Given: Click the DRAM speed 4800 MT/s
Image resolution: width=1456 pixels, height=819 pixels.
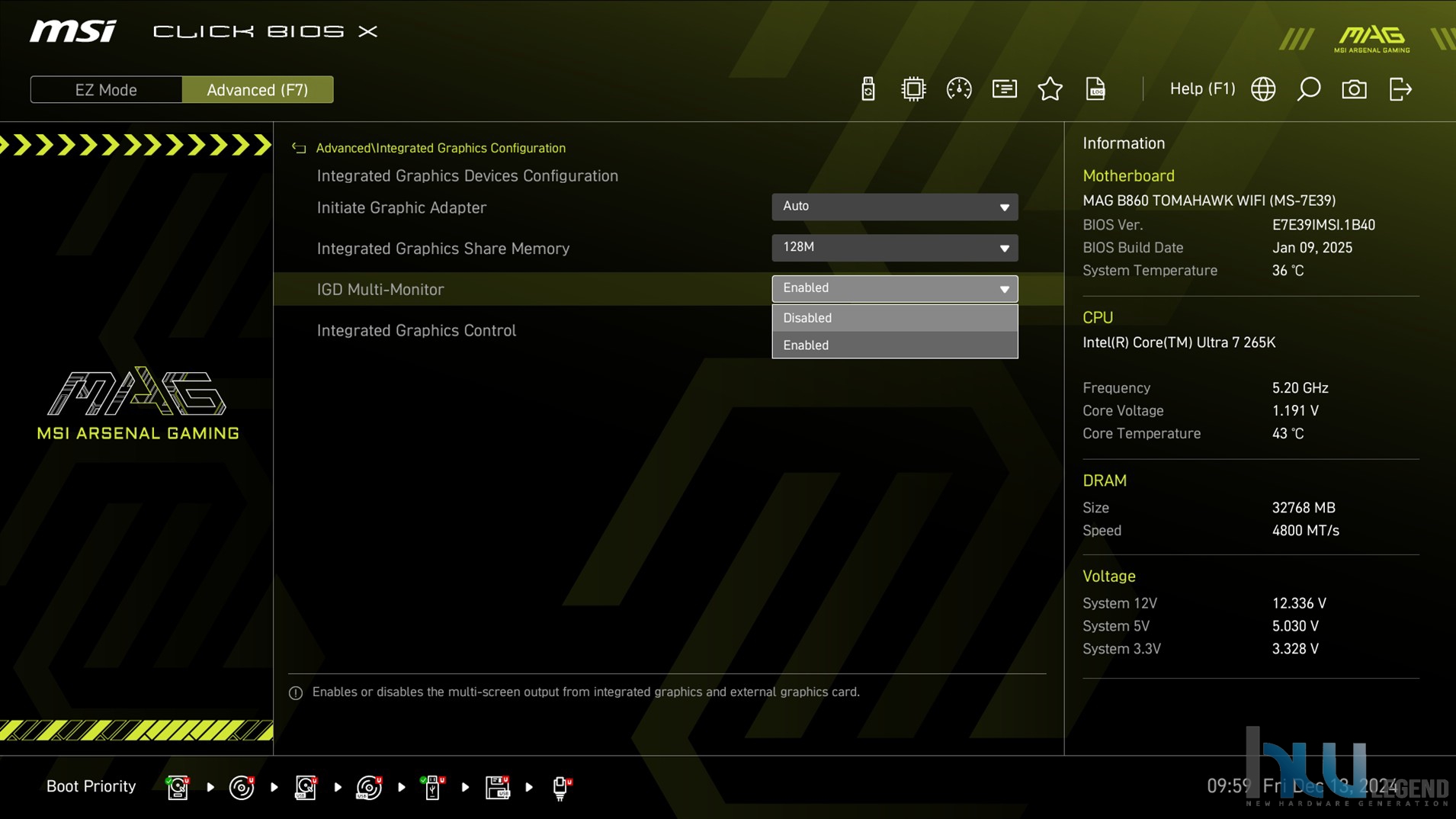Looking at the screenshot, I should click(1305, 531).
